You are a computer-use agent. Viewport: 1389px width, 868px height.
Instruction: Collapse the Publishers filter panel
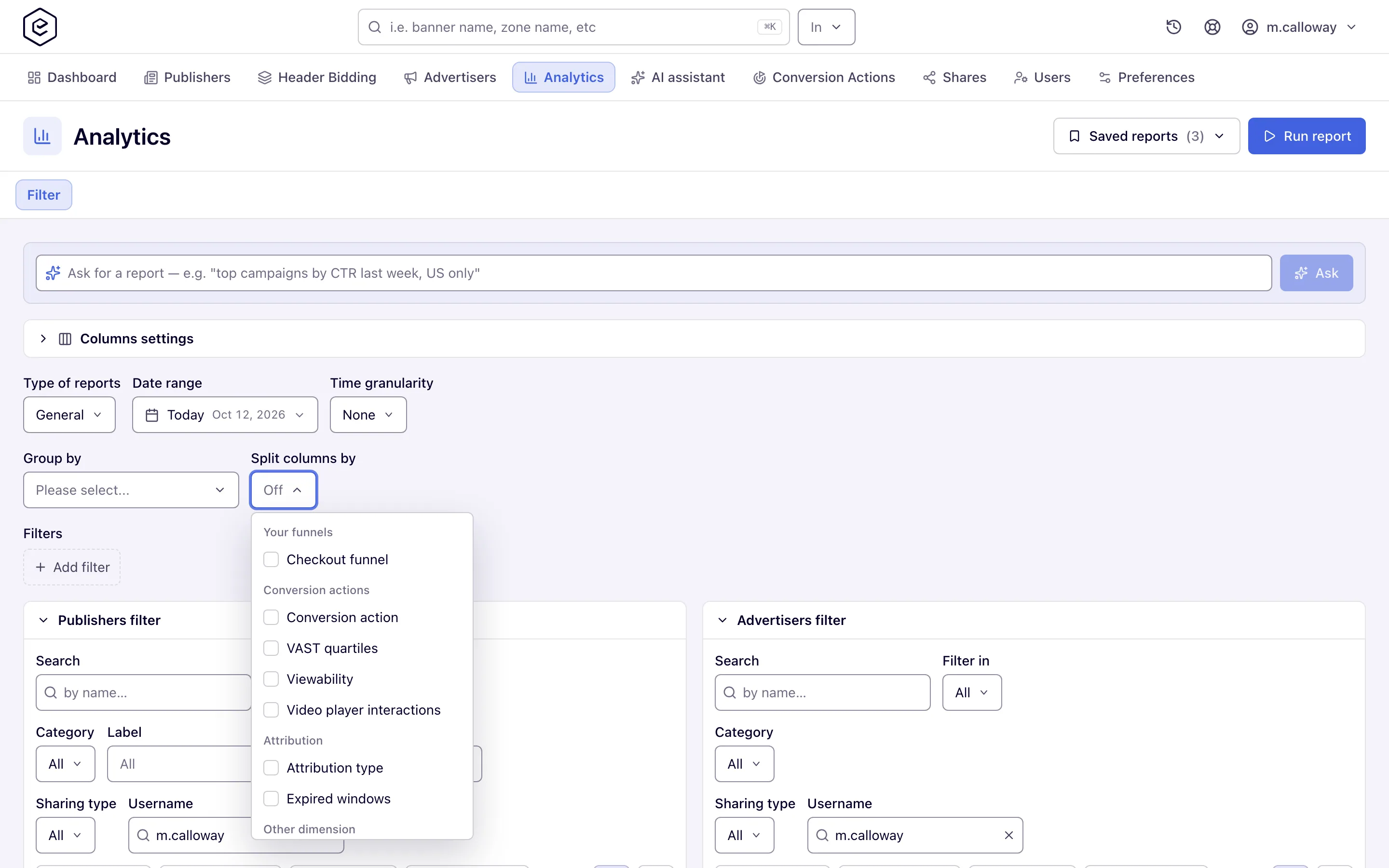[x=43, y=621]
